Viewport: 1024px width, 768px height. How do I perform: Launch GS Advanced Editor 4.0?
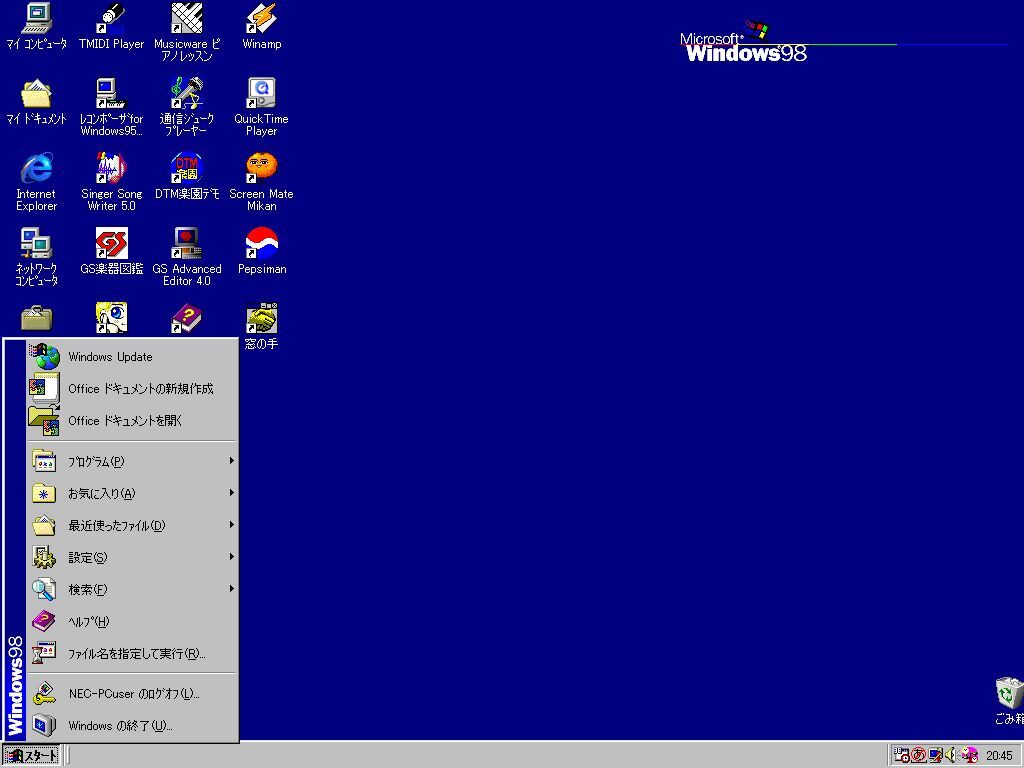[x=187, y=257]
